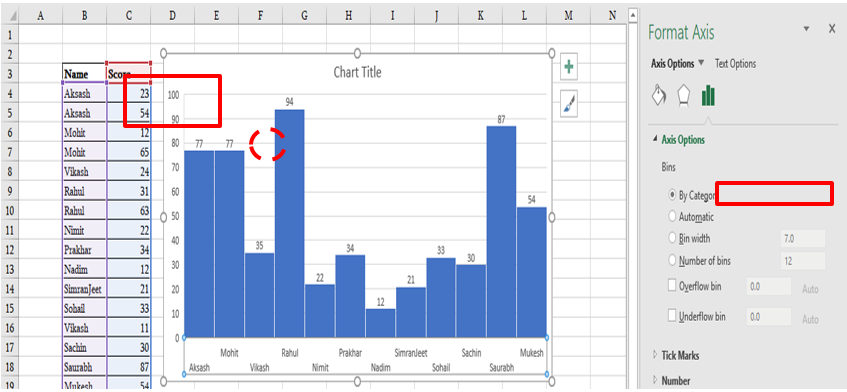Select the Effects pentagon icon

pos(684,96)
